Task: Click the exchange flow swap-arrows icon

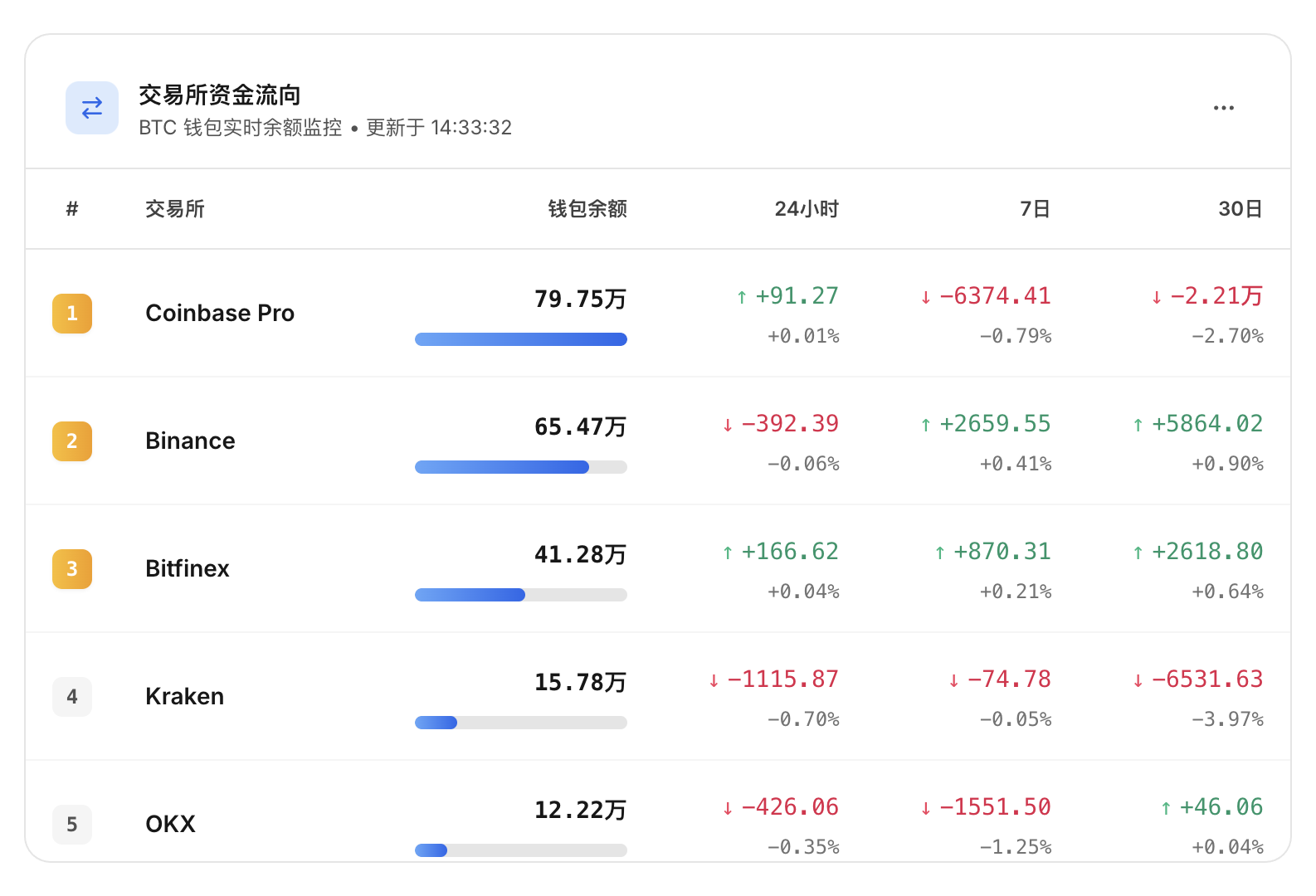Action: [x=92, y=108]
